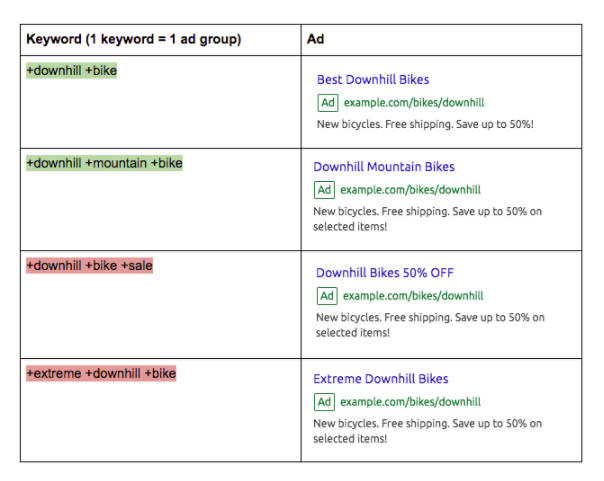Open the Best Downhill Bikes ad headline
Image resolution: width=604 pixels, height=481 pixels.
[x=373, y=79]
